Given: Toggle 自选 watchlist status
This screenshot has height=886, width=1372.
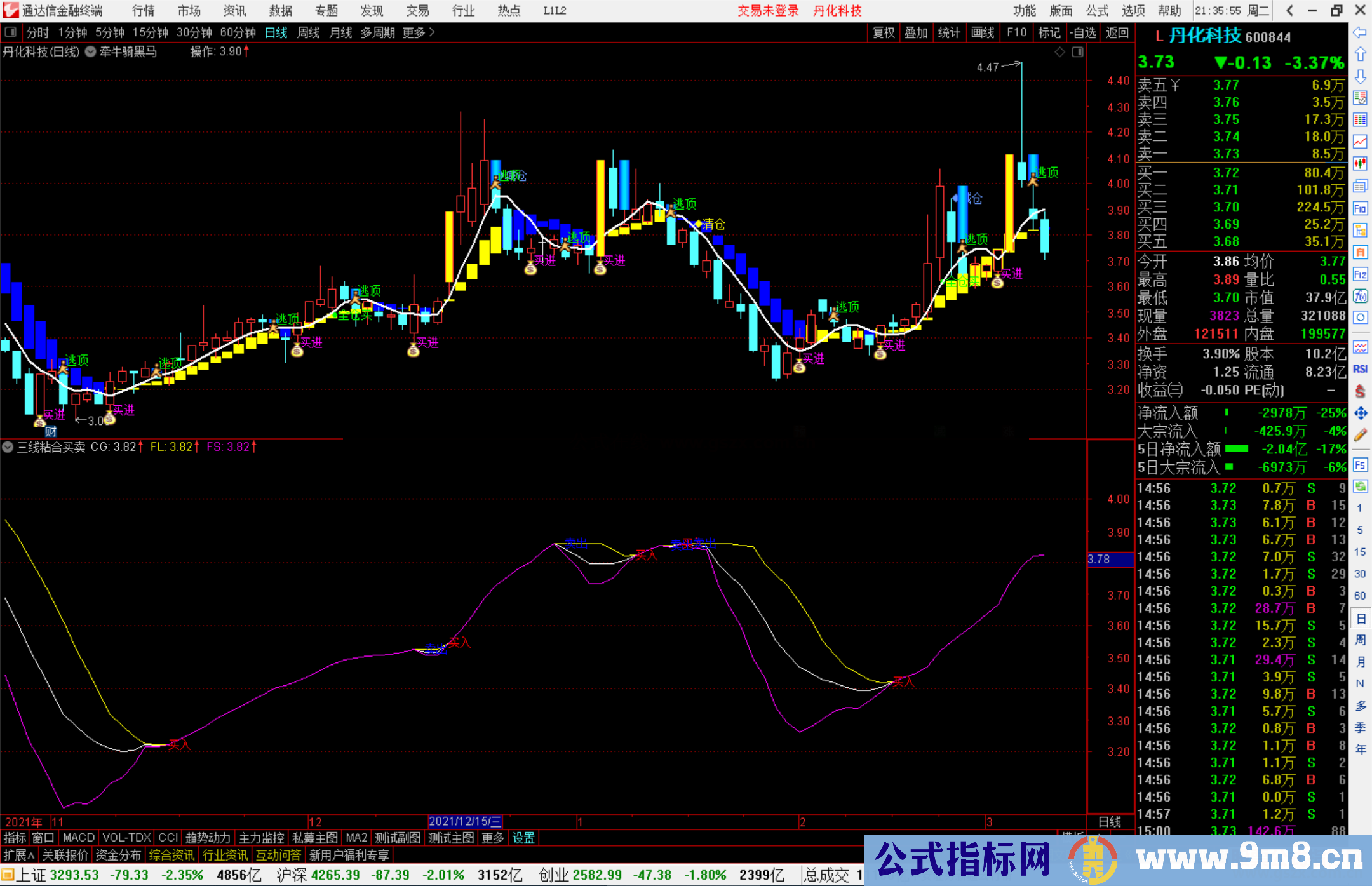Looking at the screenshot, I should pos(1085,32).
